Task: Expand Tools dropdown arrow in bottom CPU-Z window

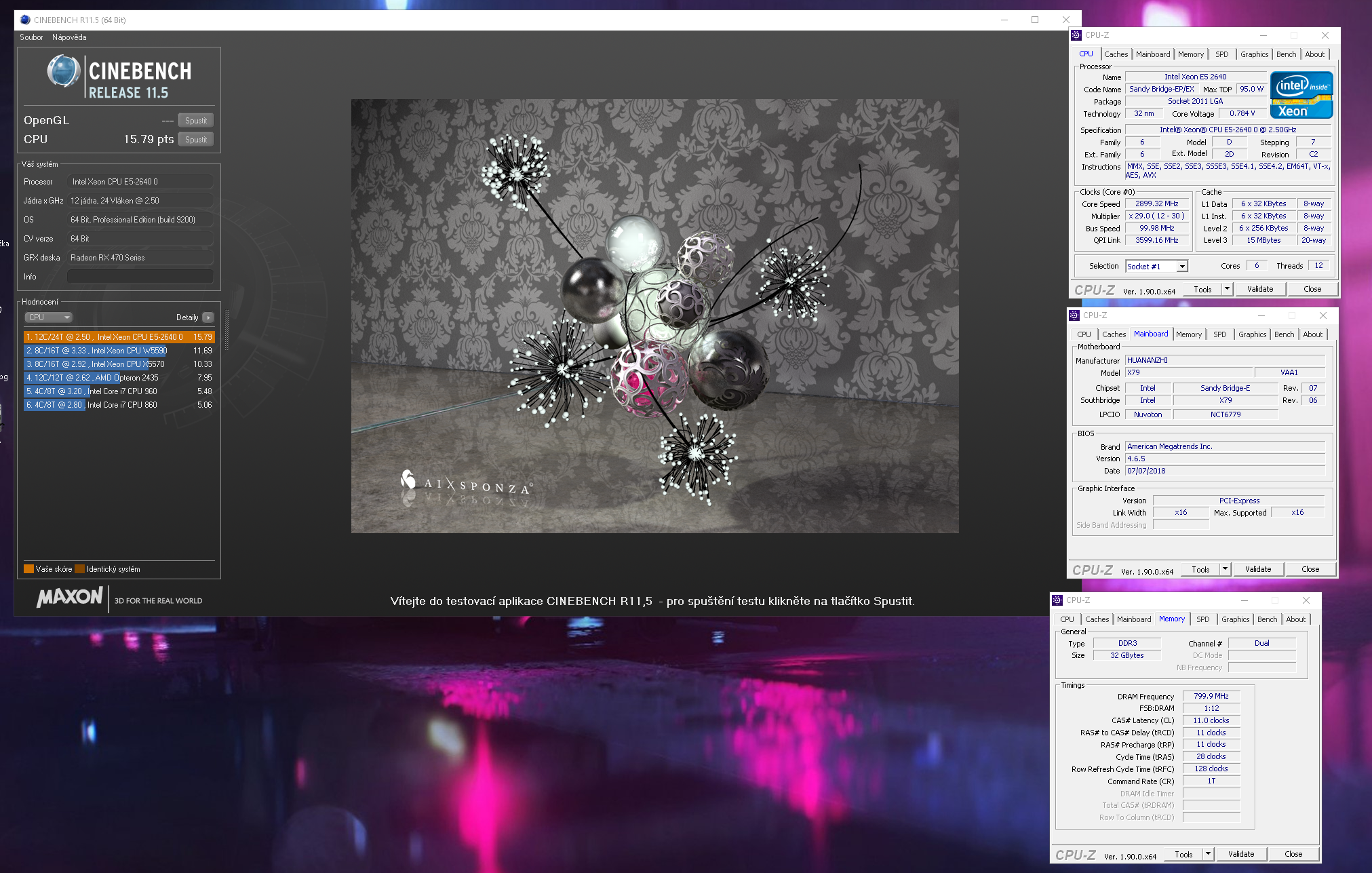Action: coord(1208,855)
